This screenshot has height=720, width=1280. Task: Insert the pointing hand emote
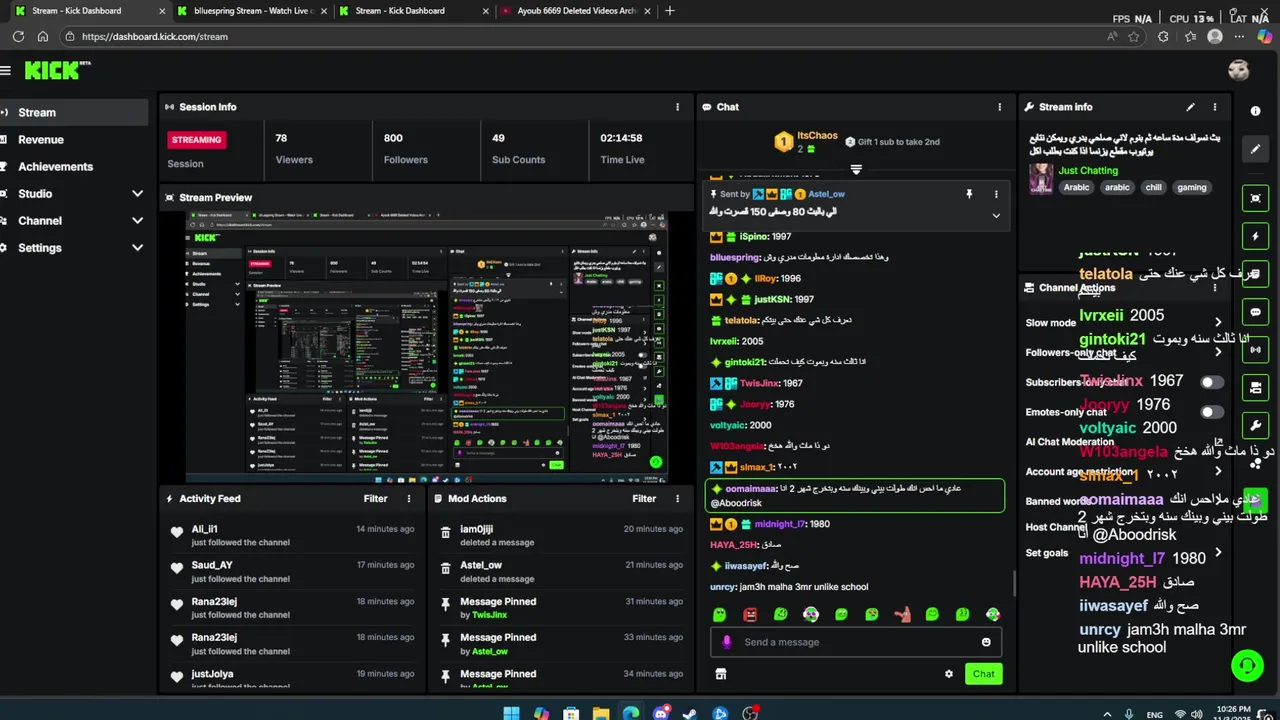pyautogui.click(x=902, y=614)
